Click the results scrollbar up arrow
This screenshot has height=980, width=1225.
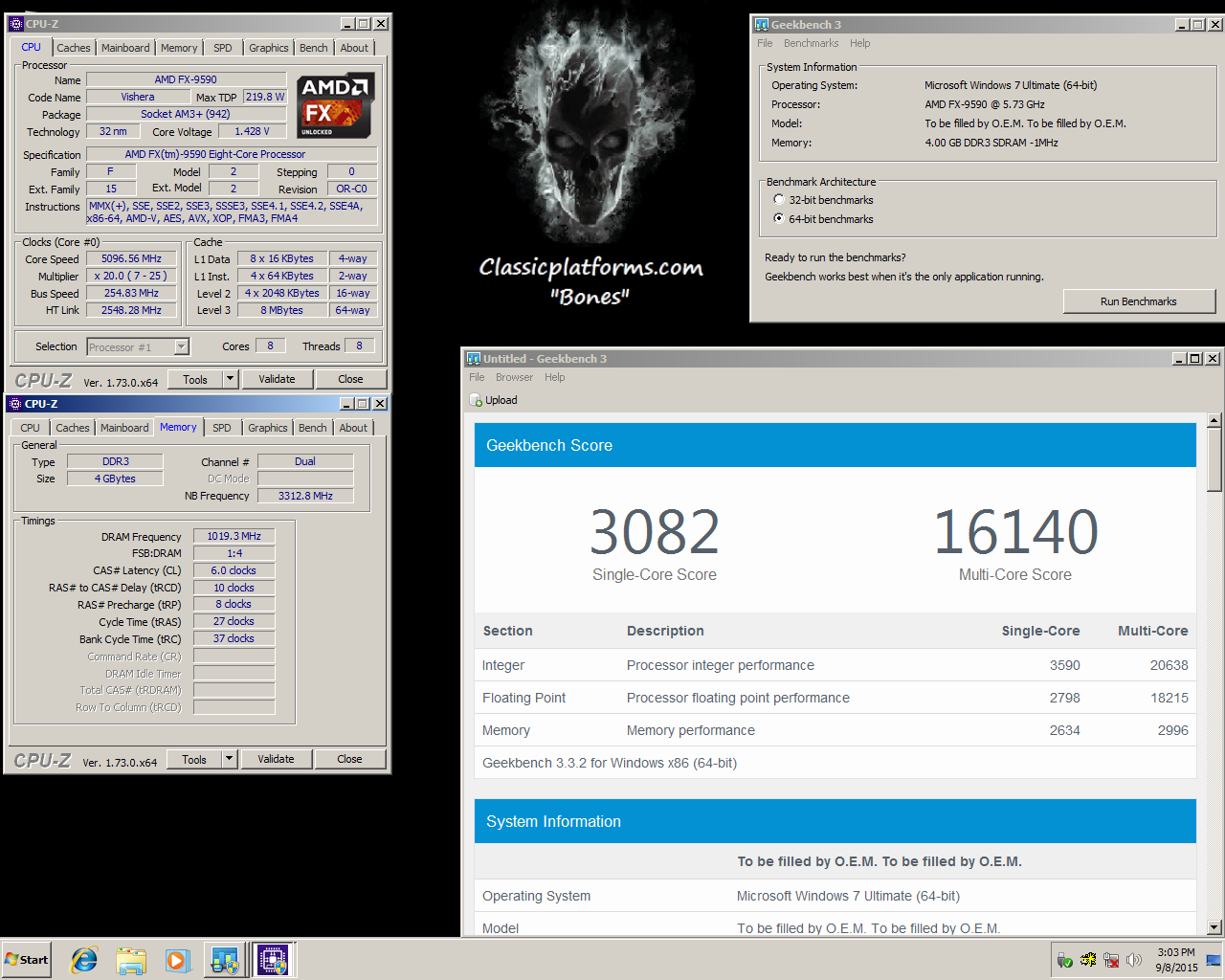tap(1214, 420)
